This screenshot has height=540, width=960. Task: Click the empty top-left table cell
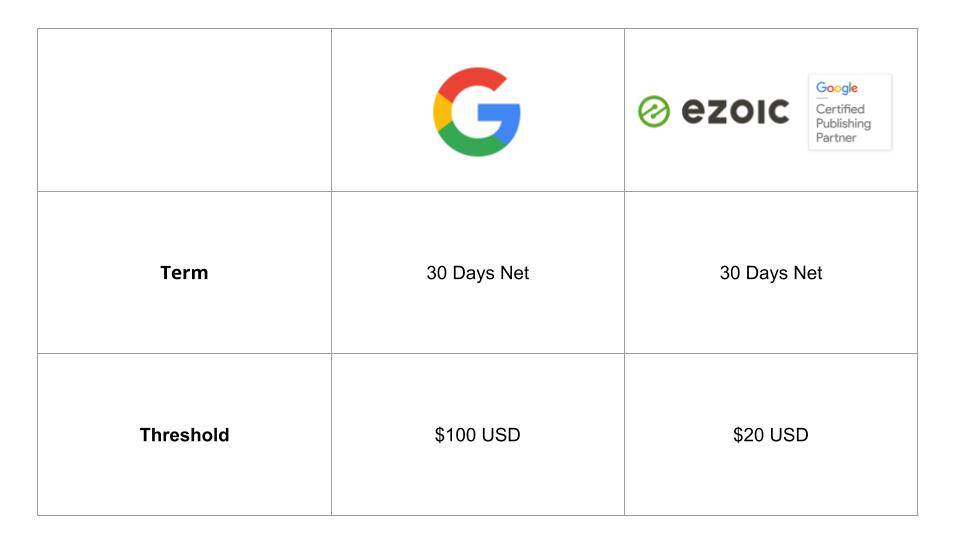tap(184, 110)
